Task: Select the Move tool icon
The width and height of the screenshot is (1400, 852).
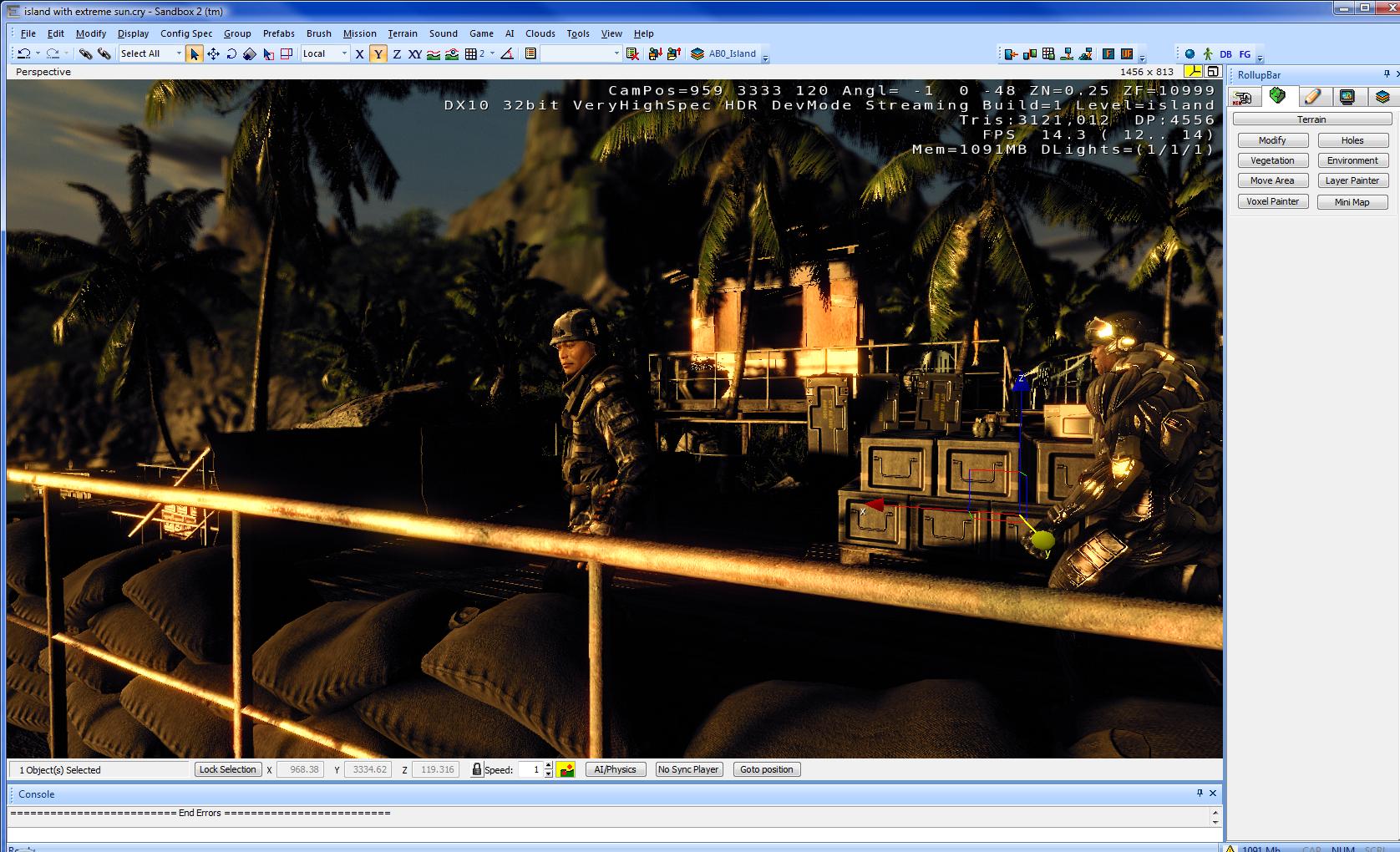Action: coord(213,53)
